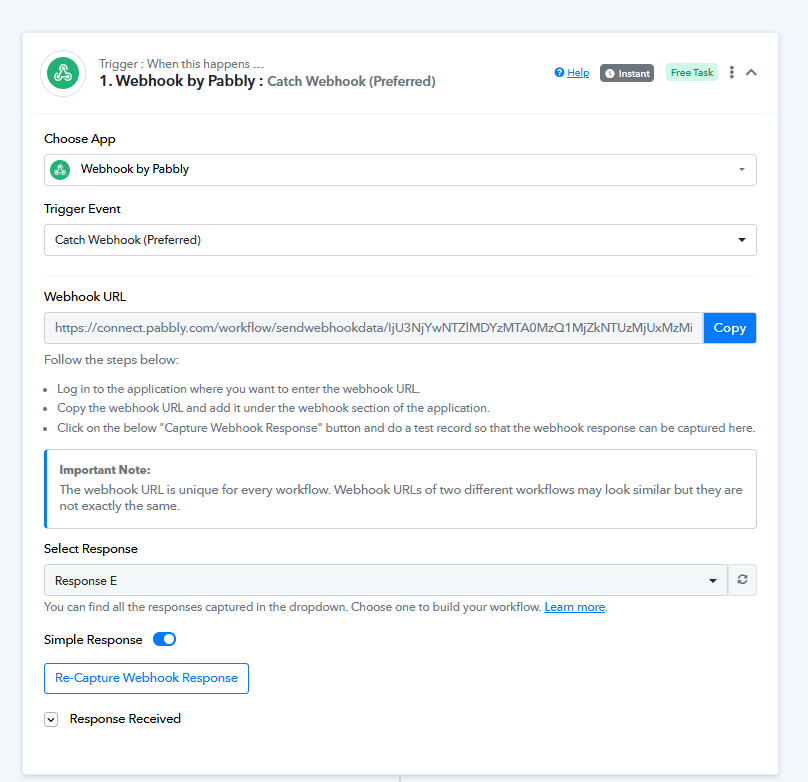Viewport: 808px width, 782px height.
Task: Follow the Learn more link
Action: [575, 607]
